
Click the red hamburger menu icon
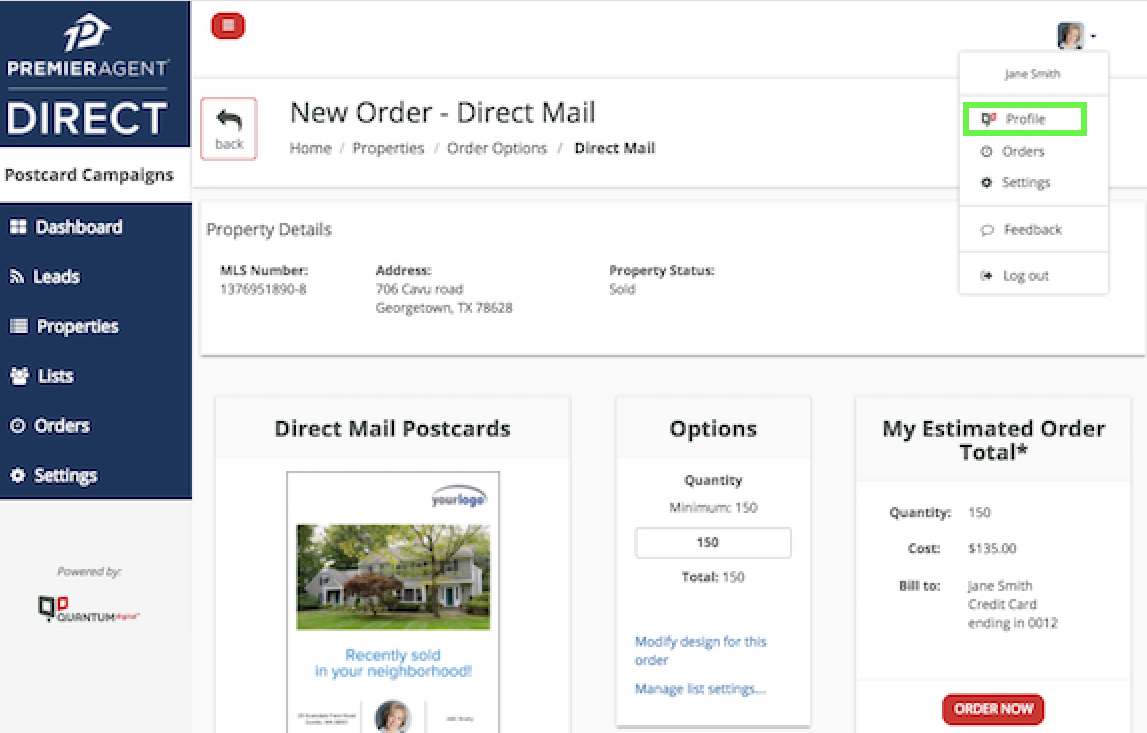[228, 26]
